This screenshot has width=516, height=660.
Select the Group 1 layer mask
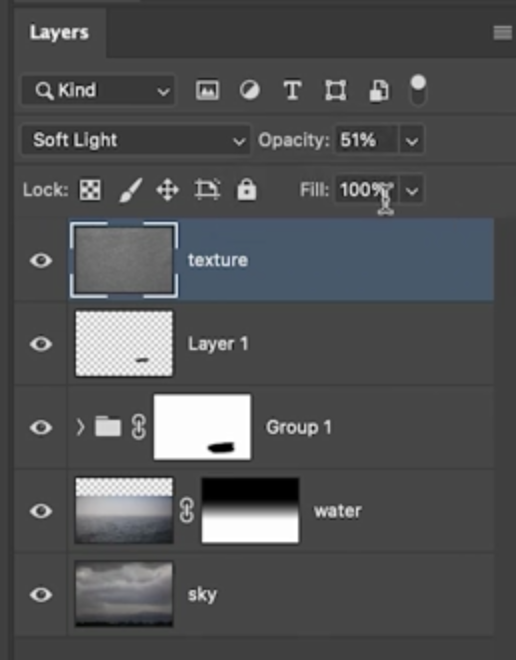point(202,427)
